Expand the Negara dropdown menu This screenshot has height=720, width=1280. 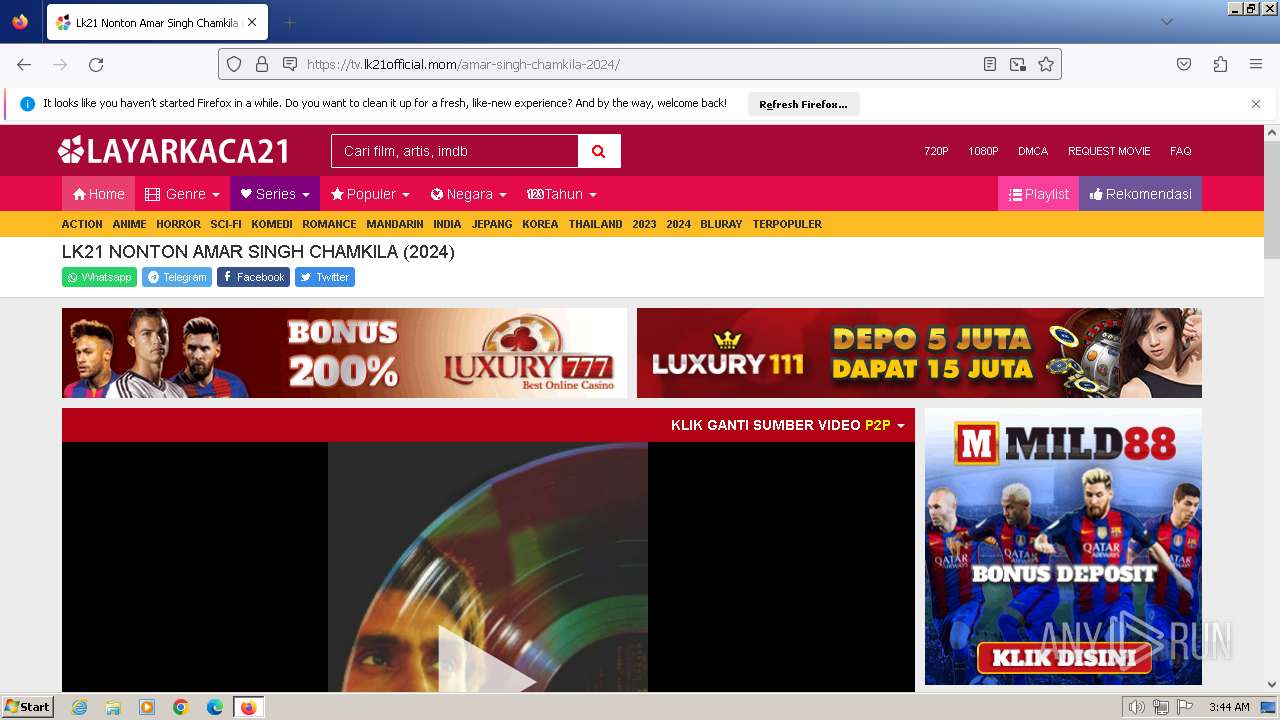(468, 194)
